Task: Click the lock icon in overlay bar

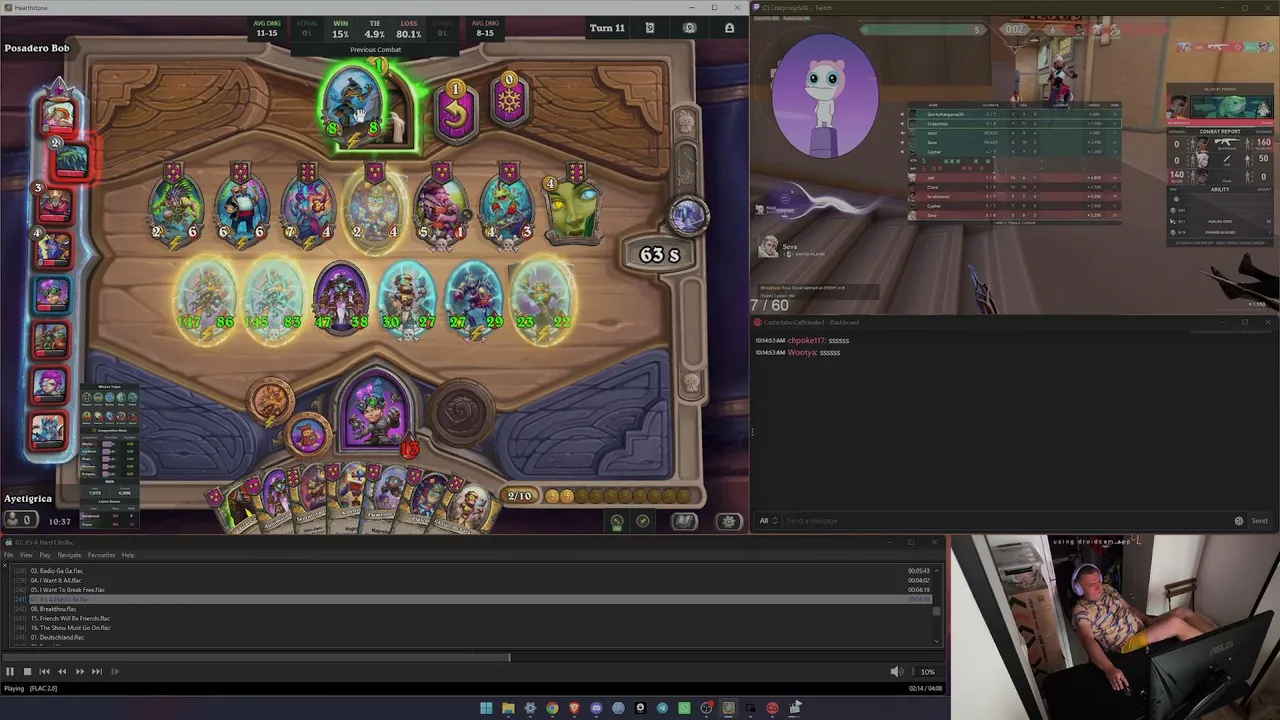Action: point(729,28)
